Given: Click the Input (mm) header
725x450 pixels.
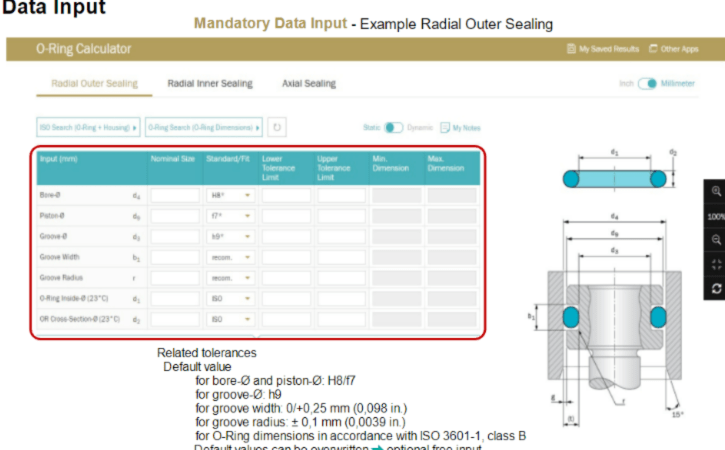Looking at the screenshot, I should (59, 159).
